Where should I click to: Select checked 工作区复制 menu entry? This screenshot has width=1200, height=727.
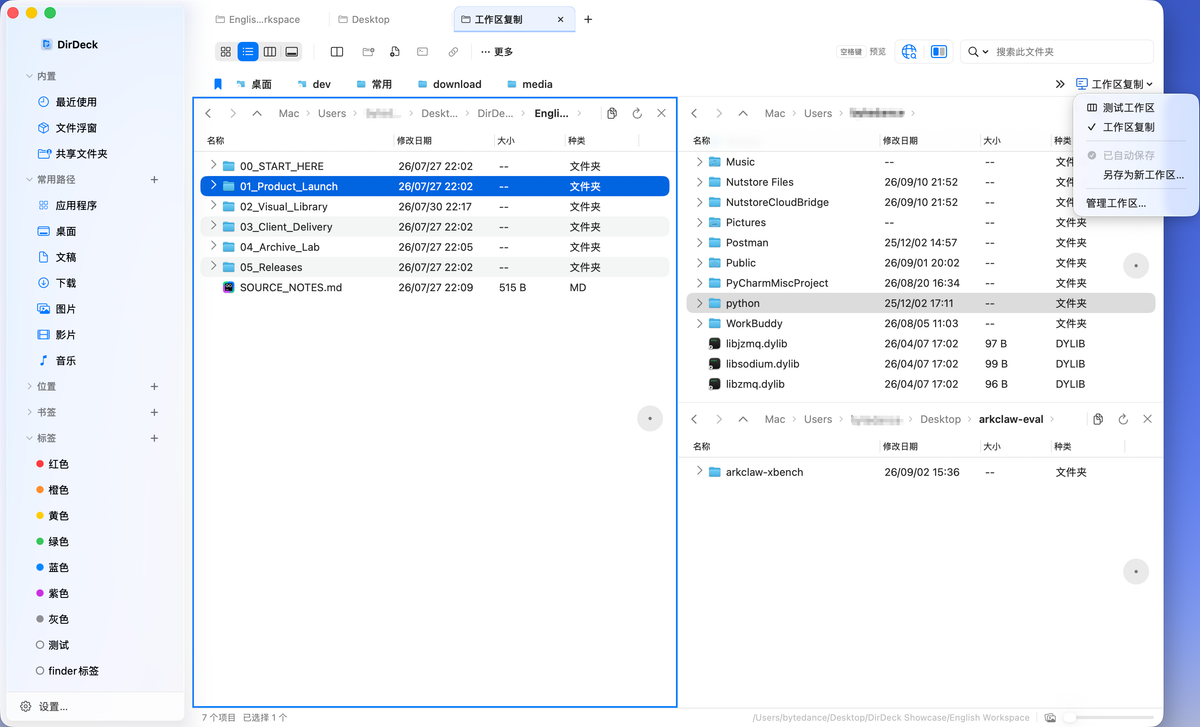pos(1129,127)
